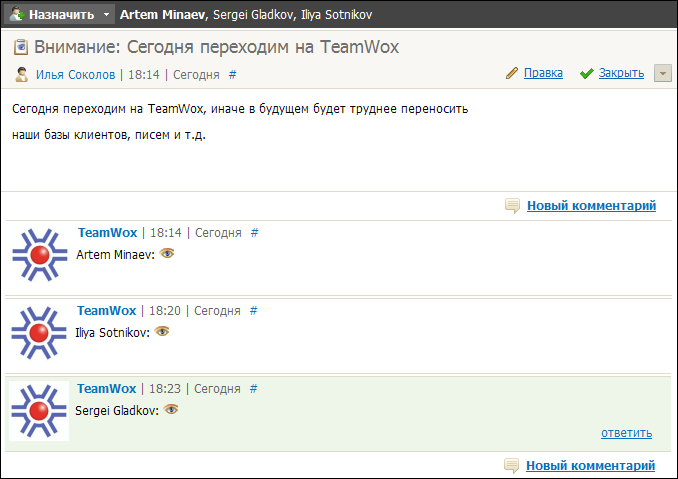Select Iliya Sotnikov in the assignee list
678x479 pixels.
click(x=336, y=15)
